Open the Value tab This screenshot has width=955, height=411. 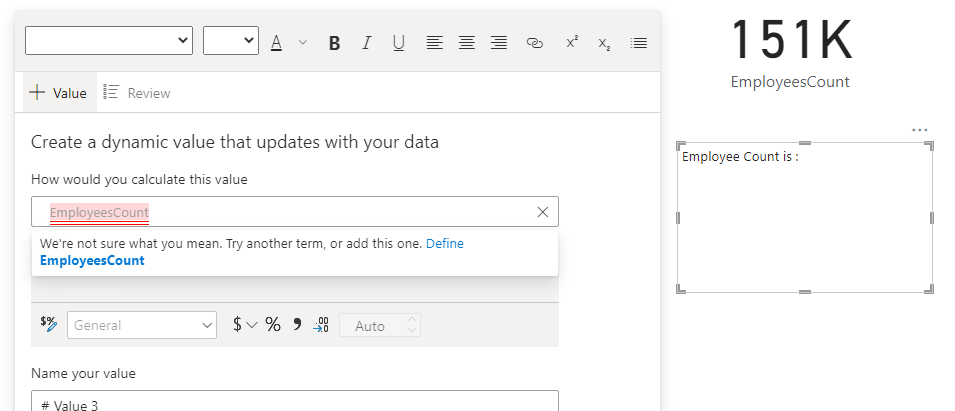coord(60,93)
